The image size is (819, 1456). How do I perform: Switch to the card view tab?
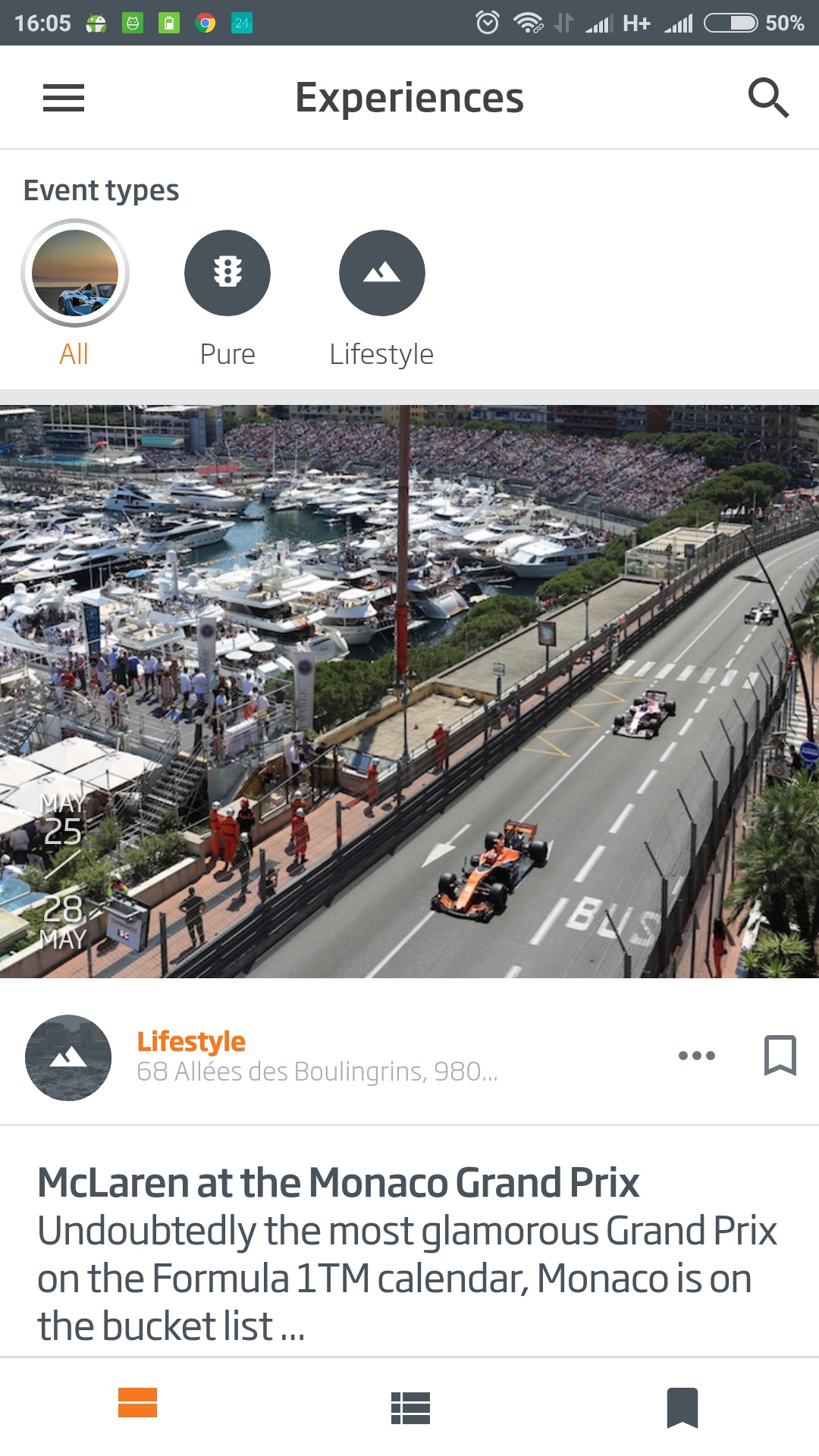pos(137,1403)
